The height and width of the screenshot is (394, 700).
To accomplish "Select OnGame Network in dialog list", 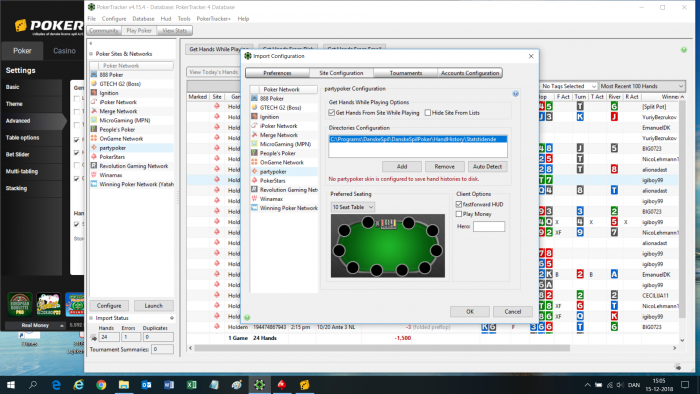I will click(x=281, y=162).
